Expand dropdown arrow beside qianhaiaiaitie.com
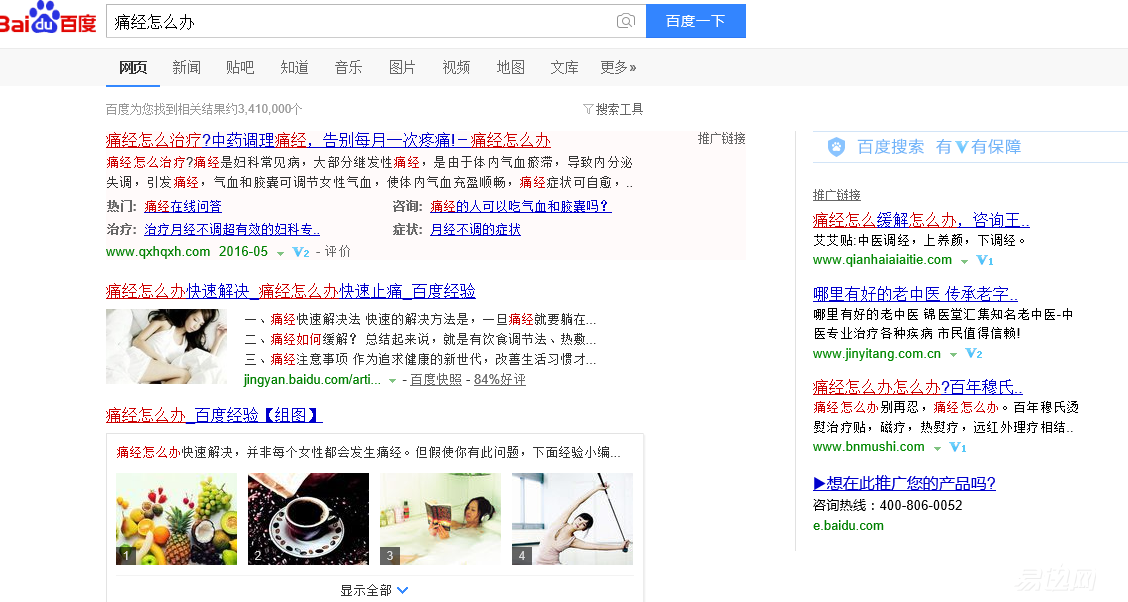Screen dimensions: 1128x602 [x=964, y=261]
